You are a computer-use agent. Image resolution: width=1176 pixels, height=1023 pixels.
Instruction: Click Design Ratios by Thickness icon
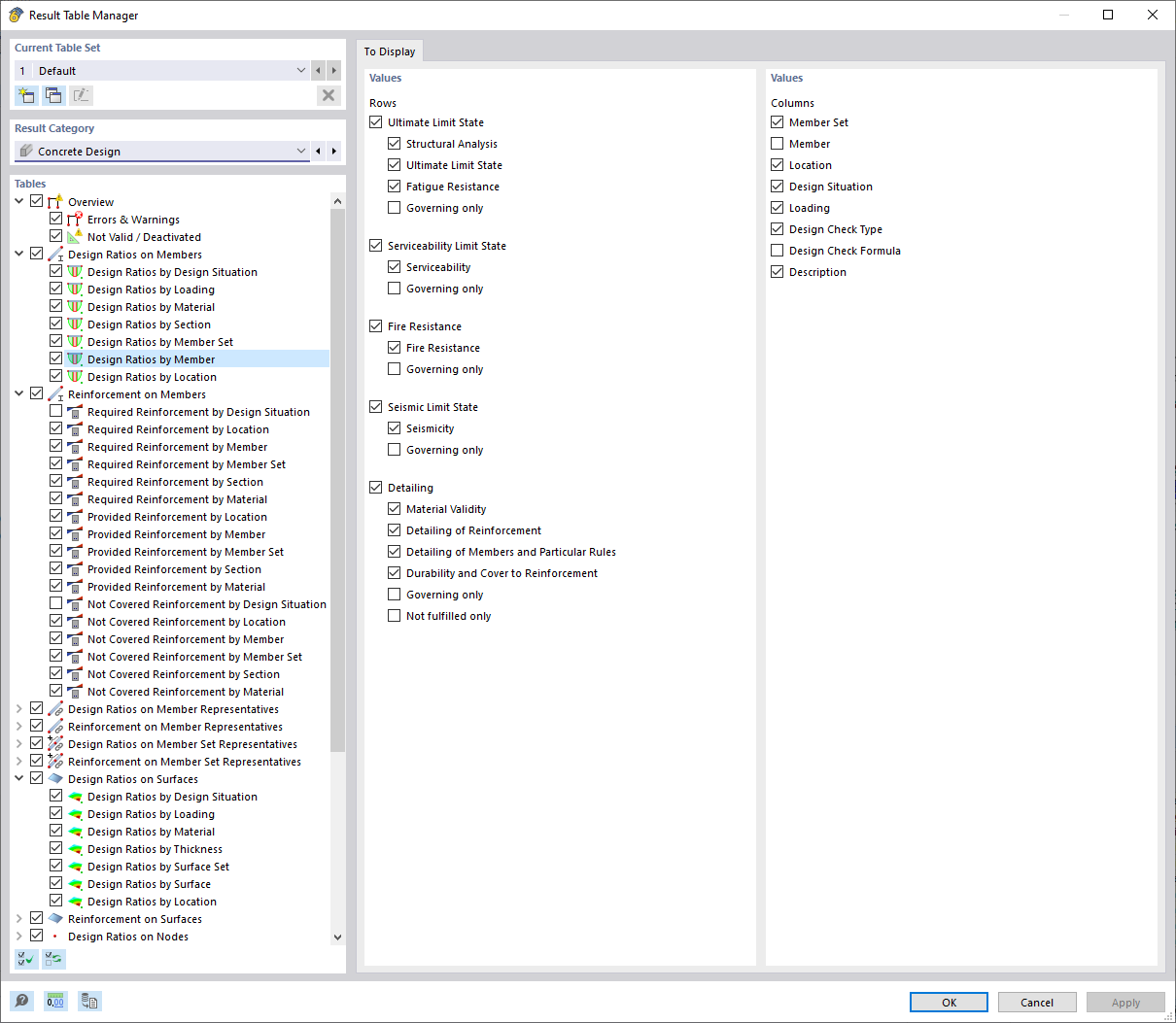point(75,849)
